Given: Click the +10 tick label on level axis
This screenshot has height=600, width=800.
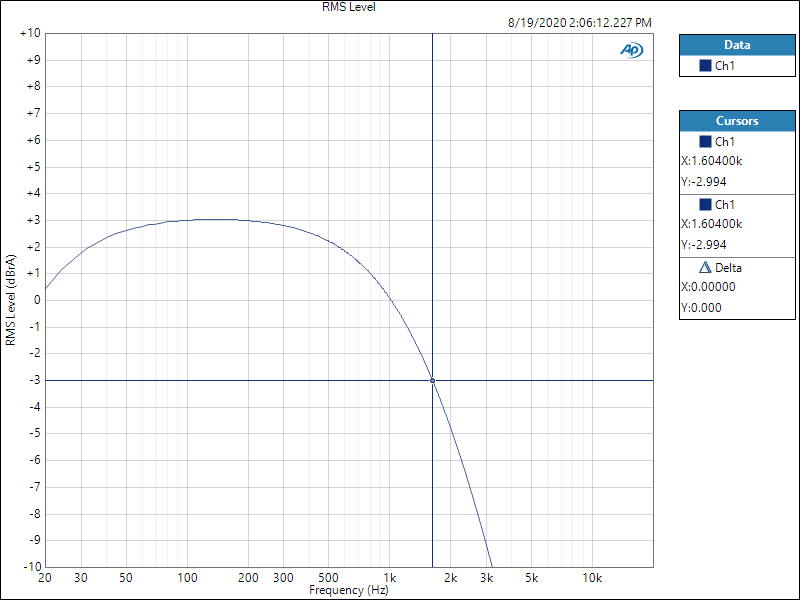Looking at the screenshot, I should click(x=30, y=34).
